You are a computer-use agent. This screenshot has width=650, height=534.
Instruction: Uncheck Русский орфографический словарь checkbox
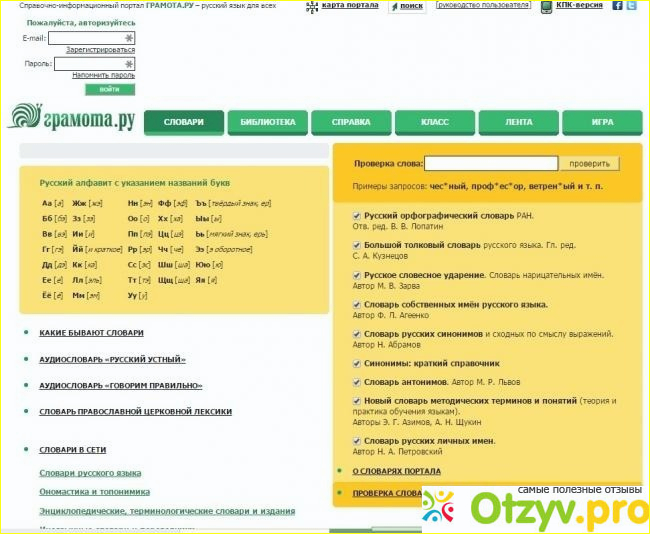(x=357, y=215)
